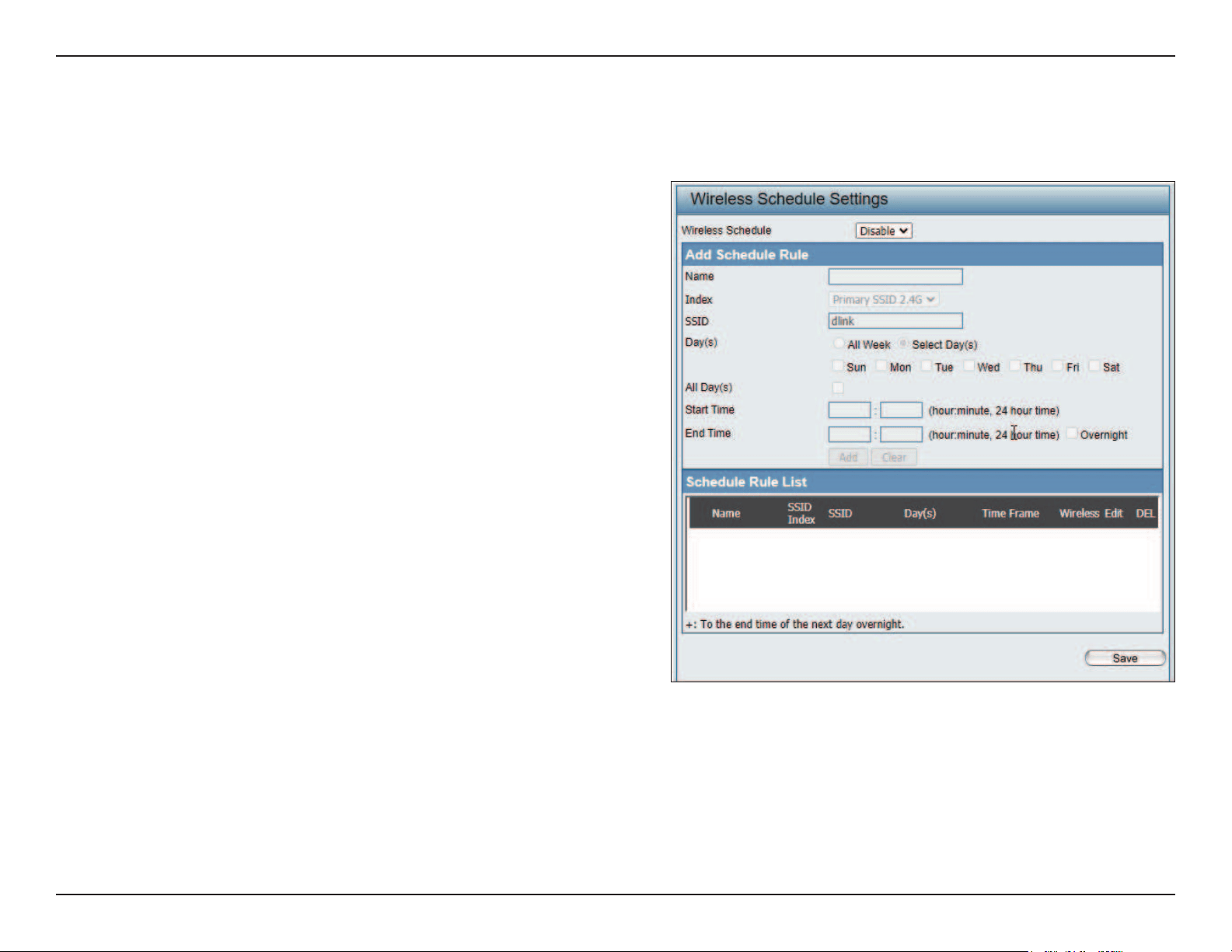This screenshot has height=952, width=1232.
Task: Check the Sun checkbox
Action: pyautogui.click(x=837, y=366)
